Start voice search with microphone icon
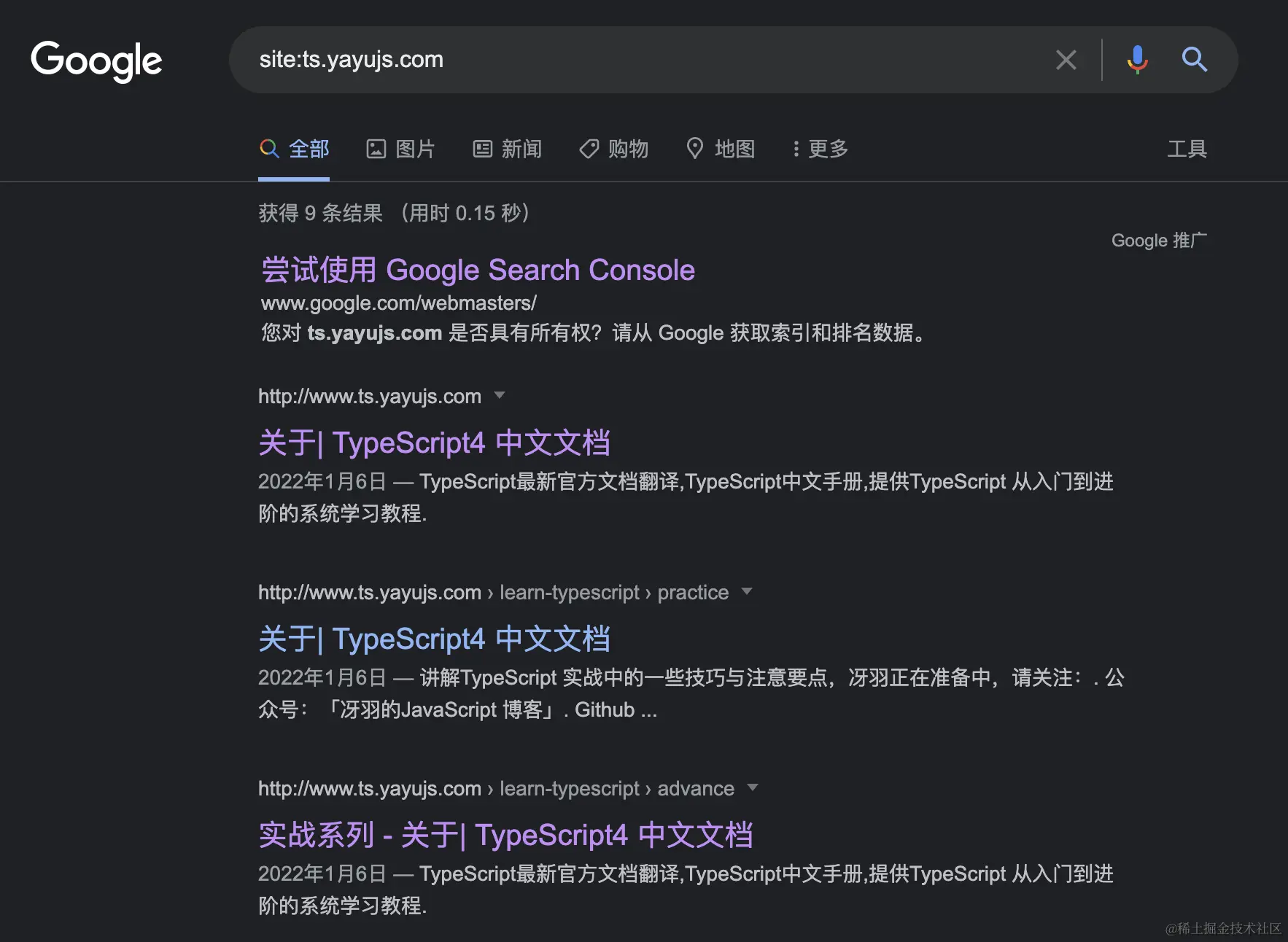Image resolution: width=1288 pixels, height=942 pixels. pyautogui.click(x=1137, y=60)
